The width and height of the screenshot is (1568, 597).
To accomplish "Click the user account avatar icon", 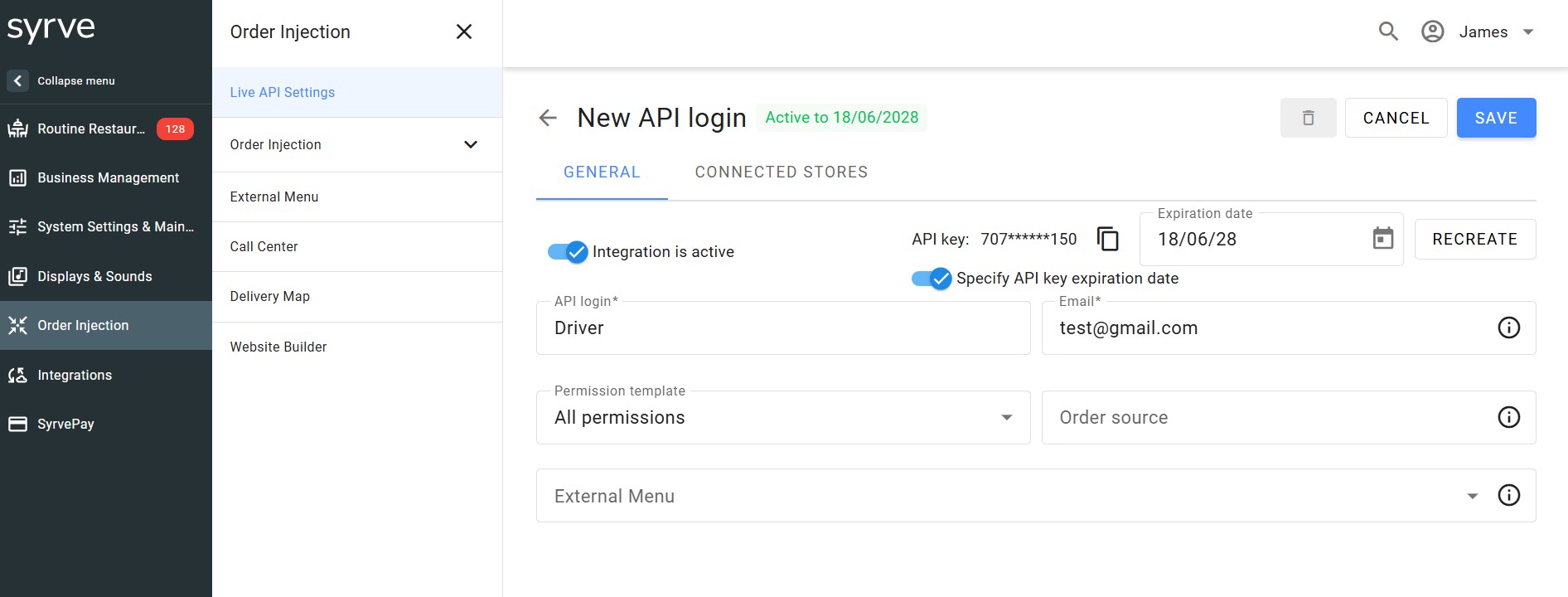I will pos(1433,32).
